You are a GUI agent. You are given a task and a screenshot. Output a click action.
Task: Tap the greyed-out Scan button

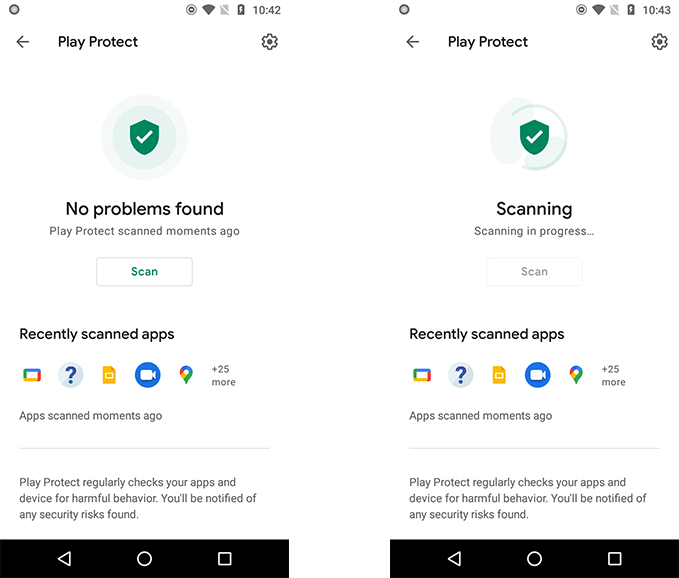(534, 271)
